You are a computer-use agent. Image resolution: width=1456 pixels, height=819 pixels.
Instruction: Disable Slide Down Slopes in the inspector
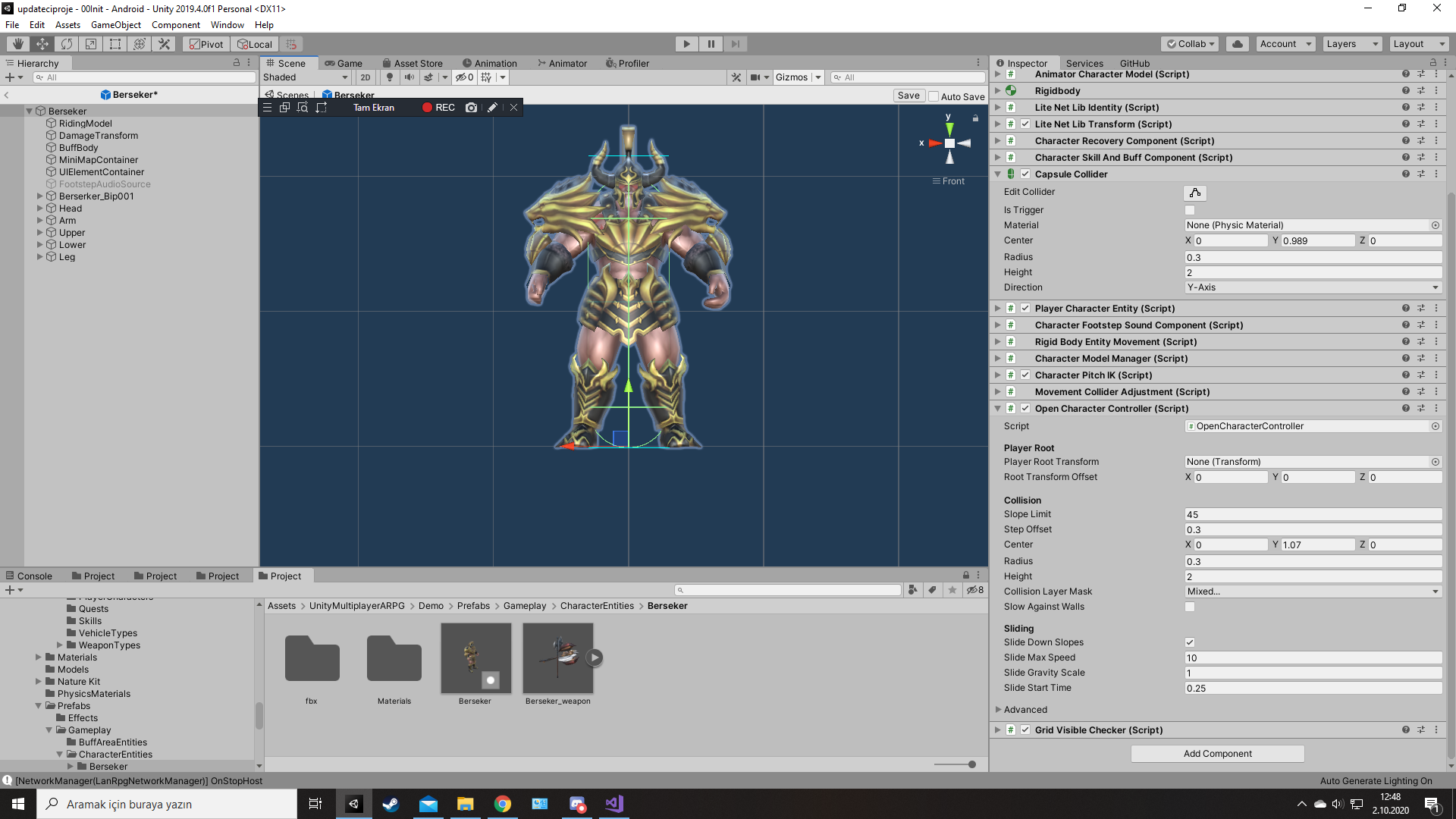click(1191, 642)
